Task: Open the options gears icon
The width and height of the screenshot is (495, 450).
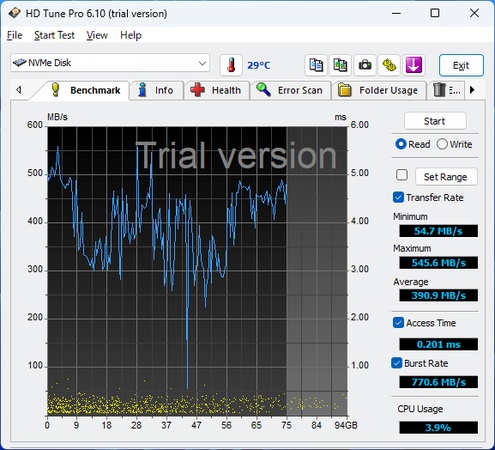Action: tap(389, 65)
